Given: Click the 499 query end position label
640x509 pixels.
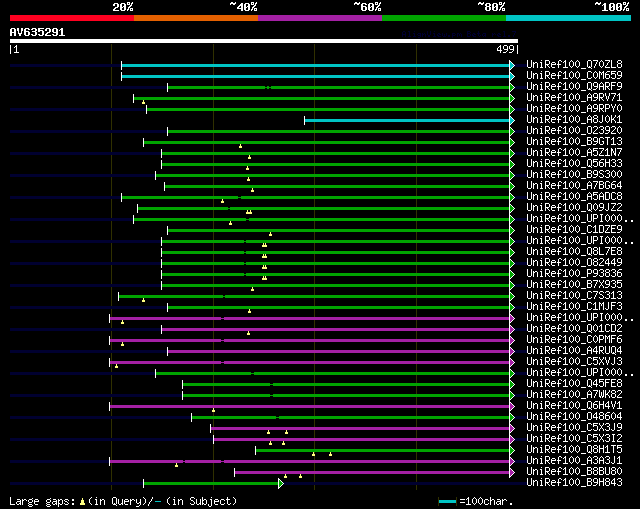Looking at the screenshot, I should click(x=505, y=49).
